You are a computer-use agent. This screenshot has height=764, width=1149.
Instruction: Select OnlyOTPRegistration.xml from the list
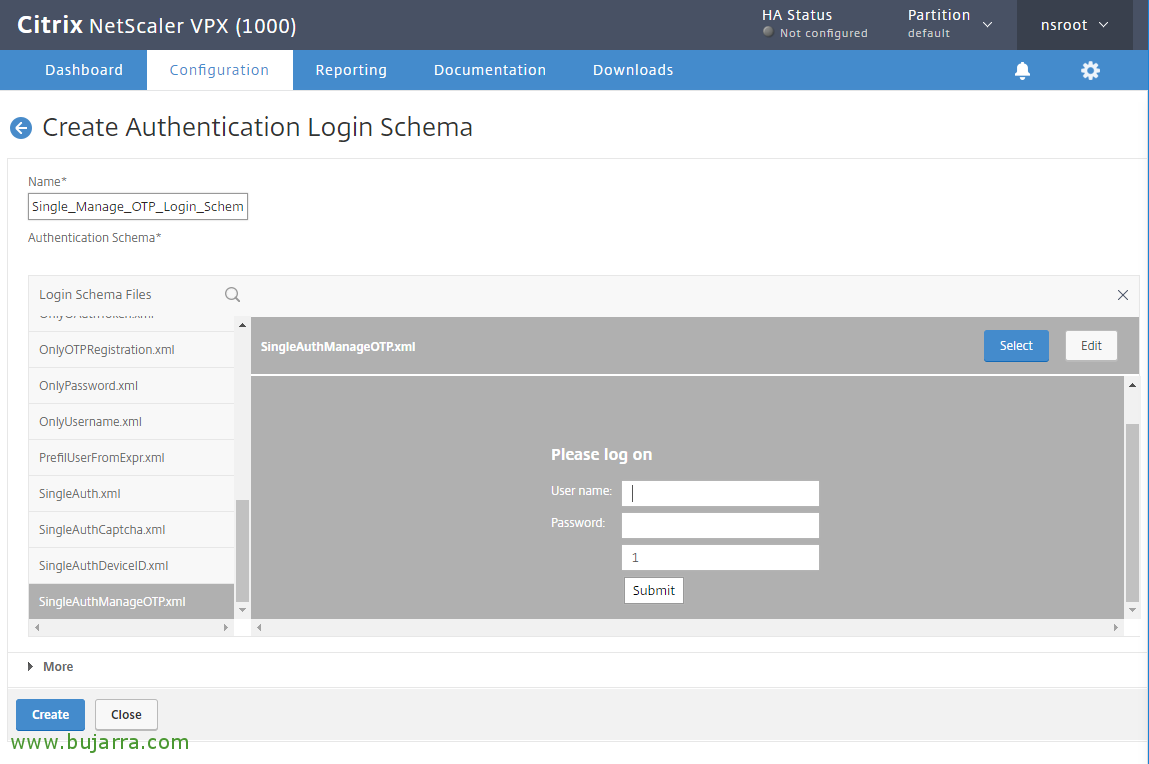coord(132,349)
